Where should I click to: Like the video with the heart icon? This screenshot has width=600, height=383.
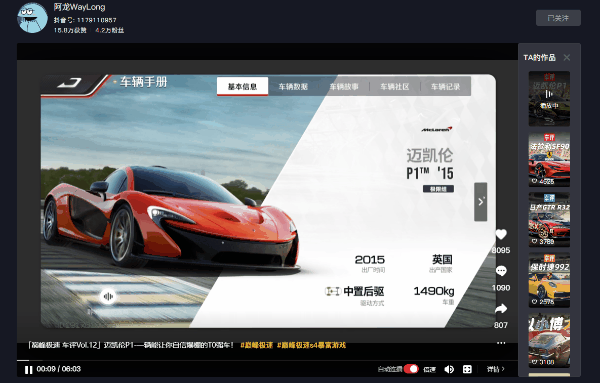point(501,234)
